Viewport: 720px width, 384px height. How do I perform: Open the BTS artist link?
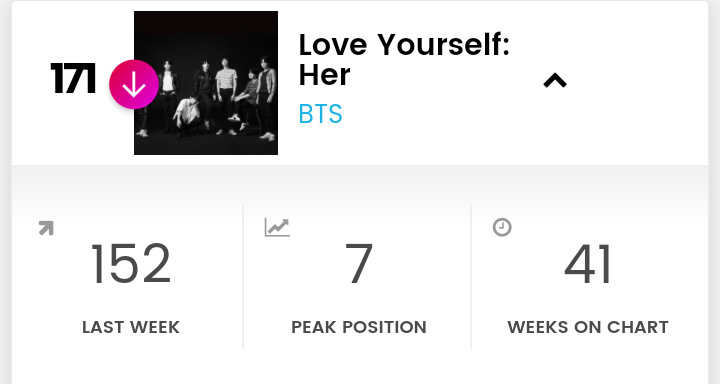tap(320, 114)
